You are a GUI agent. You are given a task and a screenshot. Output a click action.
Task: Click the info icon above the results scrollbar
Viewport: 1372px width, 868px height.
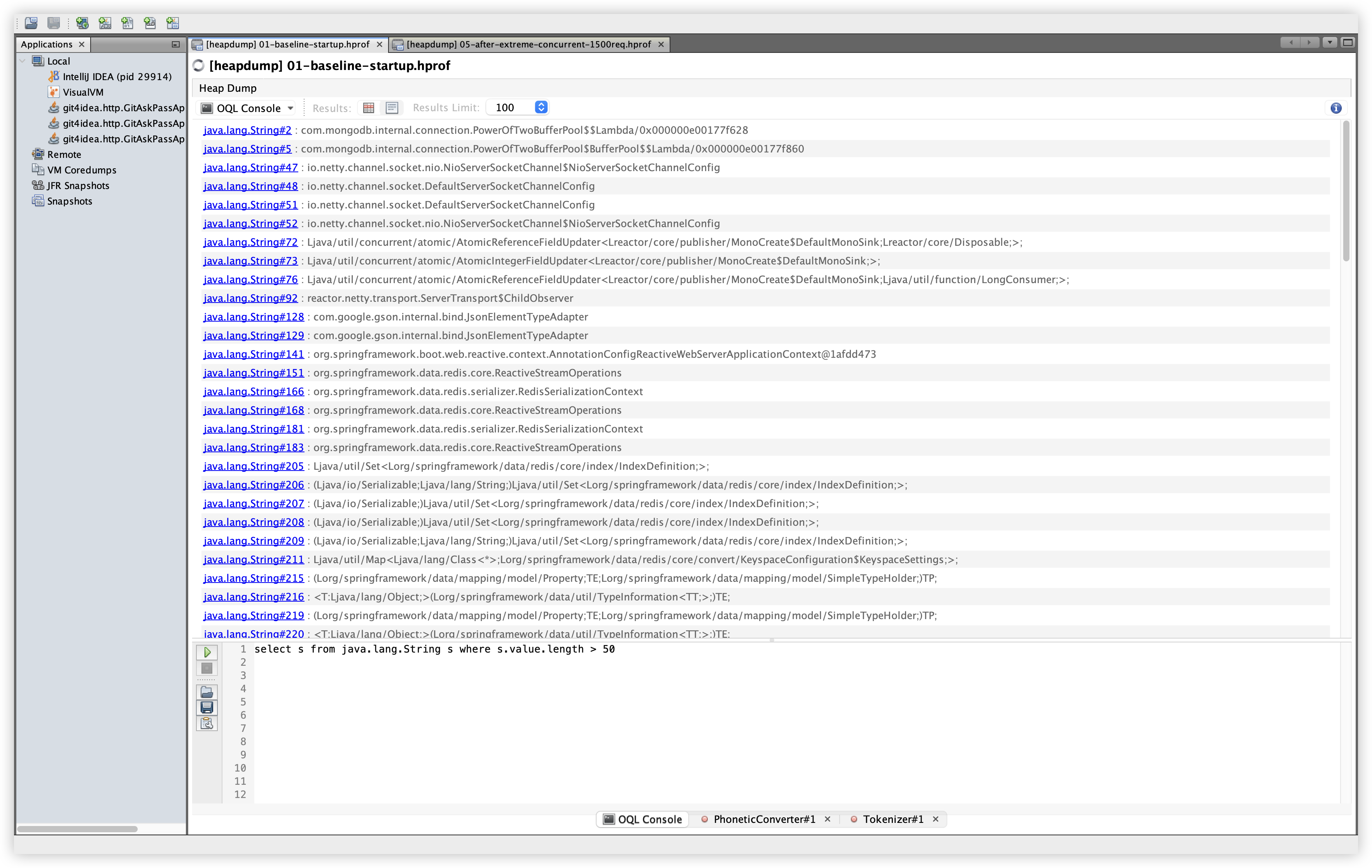click(x=1335, y=108)
